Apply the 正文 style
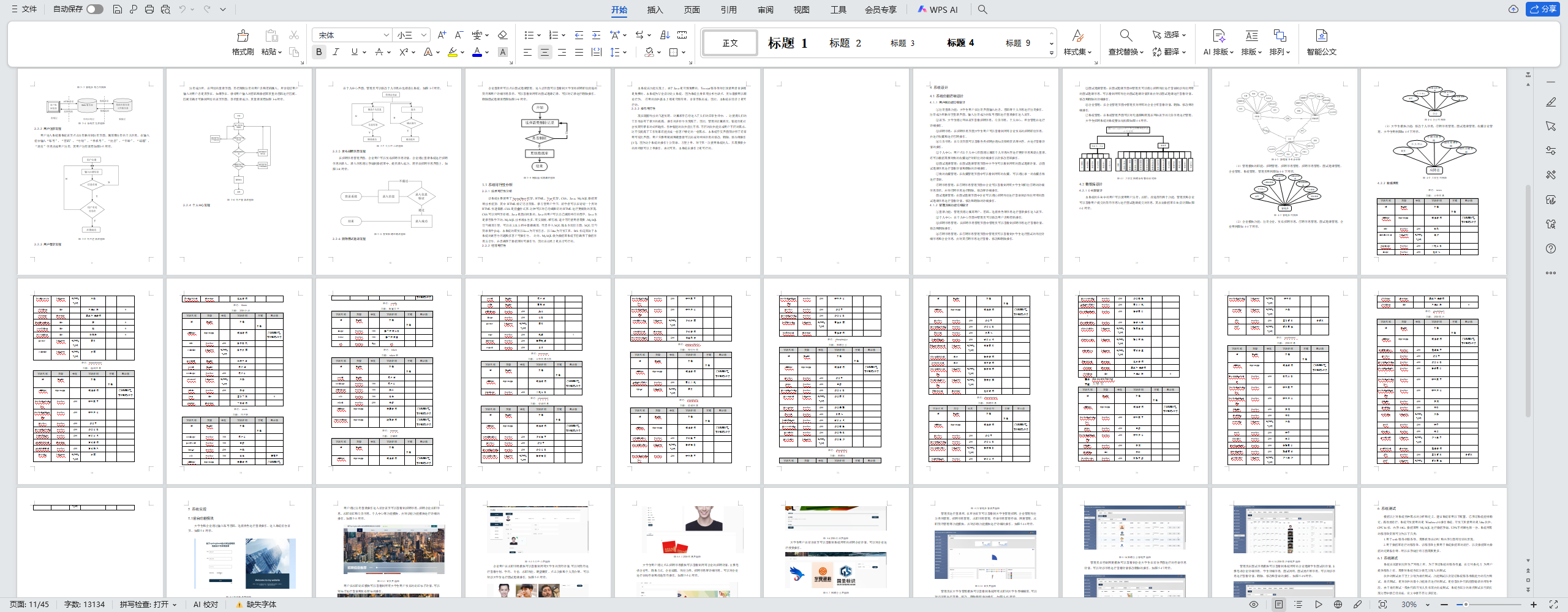Image resolution: width=1568 pixels, height=612 pixels. (730, 43)
